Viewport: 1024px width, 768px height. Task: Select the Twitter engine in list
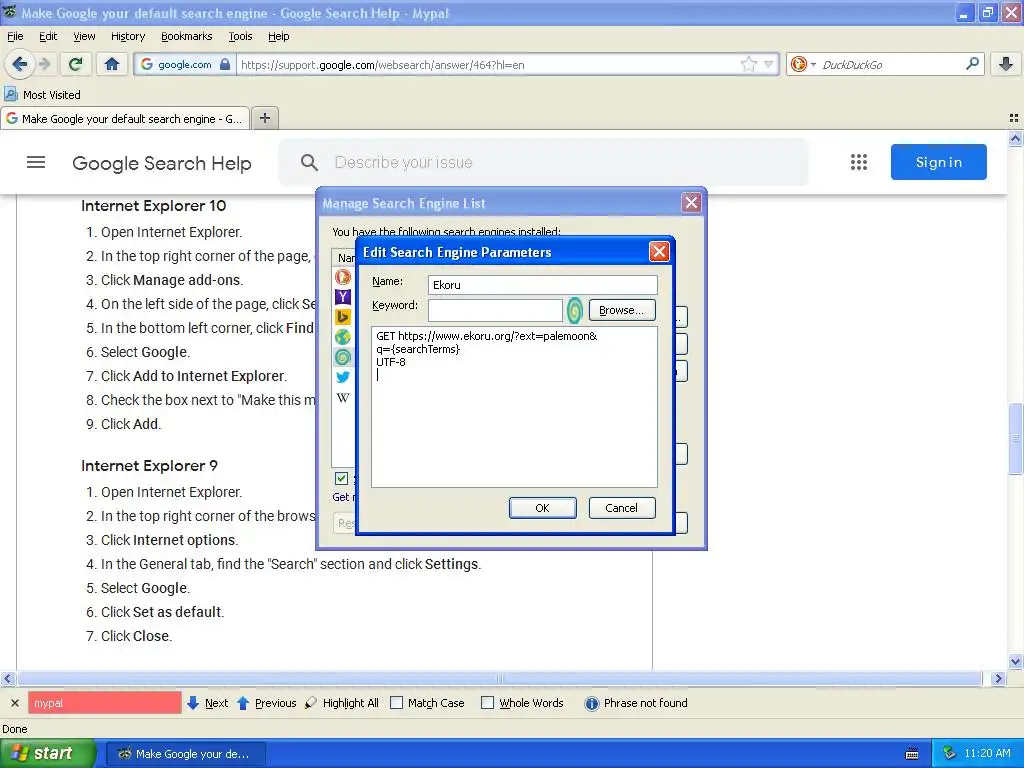tap(343, 377)
